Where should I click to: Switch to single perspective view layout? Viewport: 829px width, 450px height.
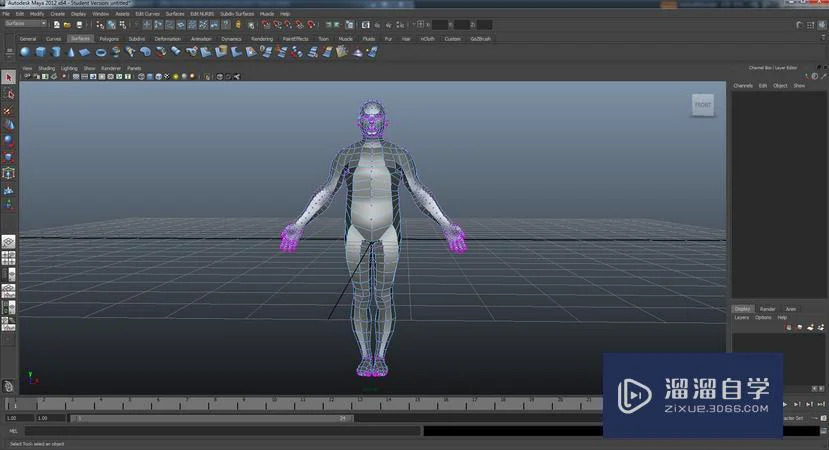(x=8, y=242)
